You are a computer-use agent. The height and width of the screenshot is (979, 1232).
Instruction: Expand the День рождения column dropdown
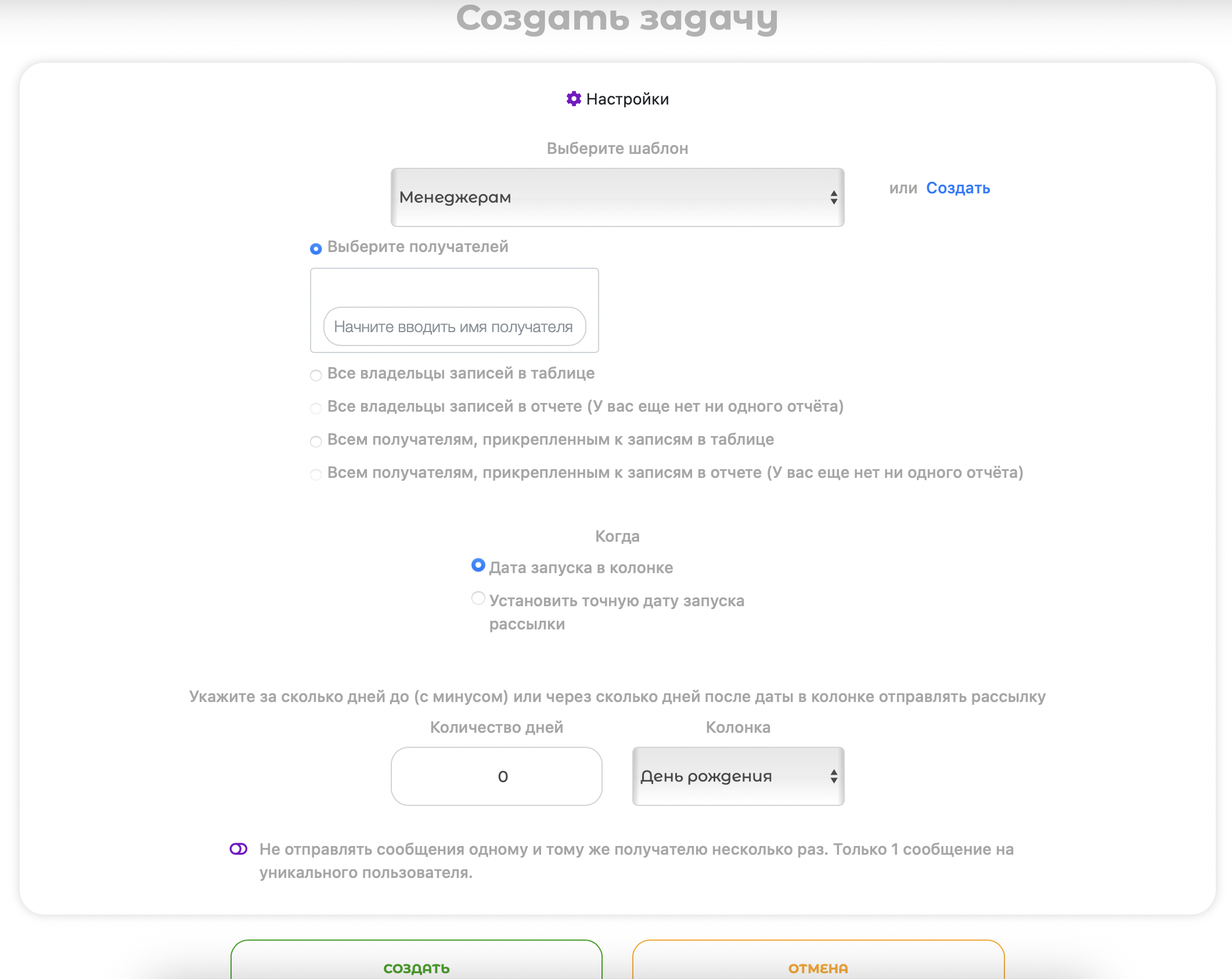(737, 776)
